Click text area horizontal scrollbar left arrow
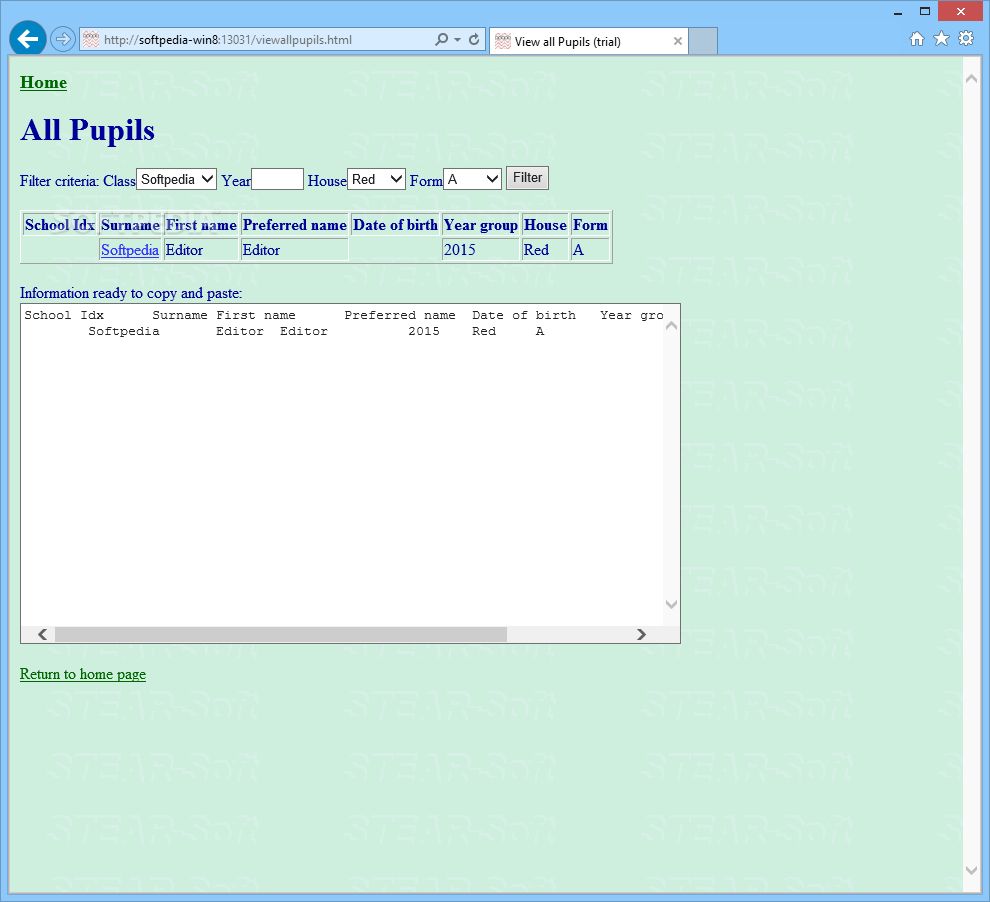The width and height of the screenshot is (990, 902). (42, 634)
